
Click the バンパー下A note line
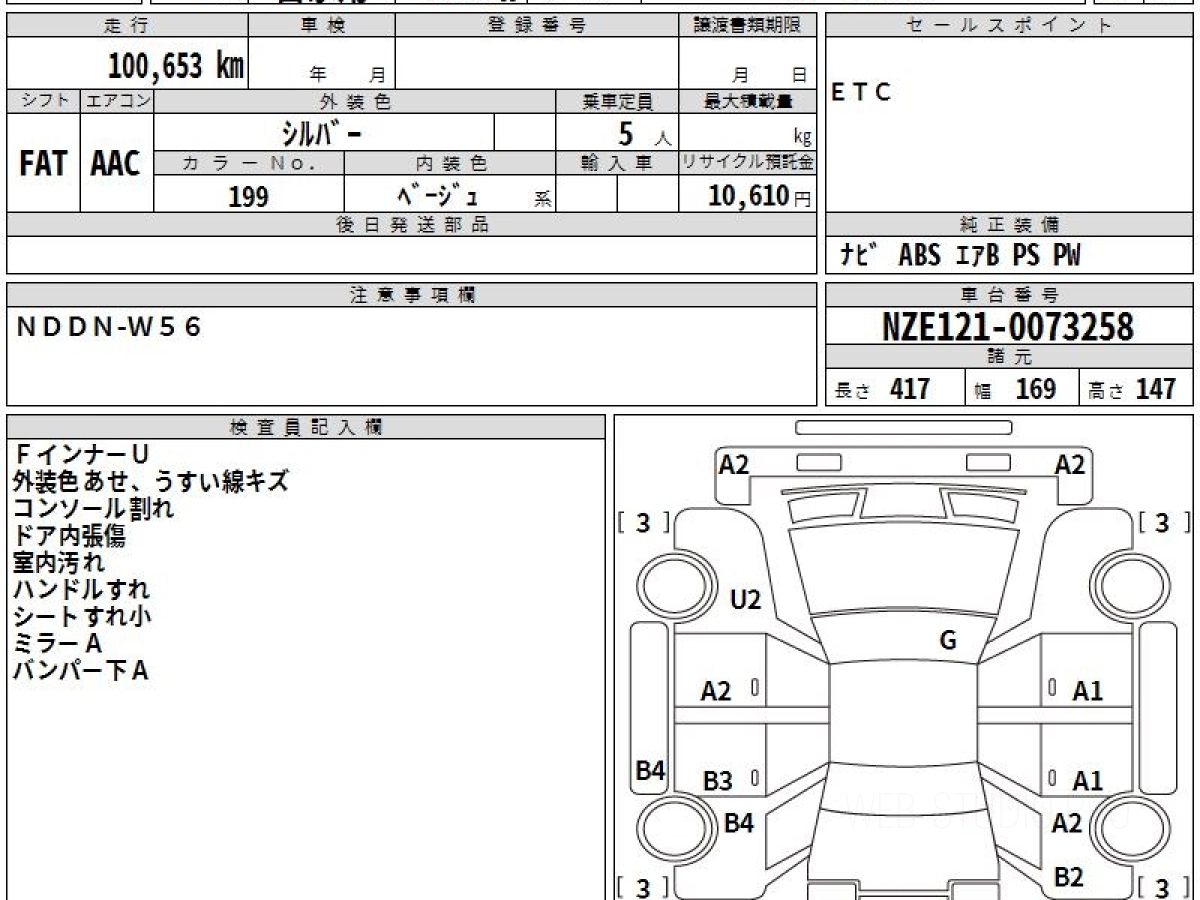point(81,671)
